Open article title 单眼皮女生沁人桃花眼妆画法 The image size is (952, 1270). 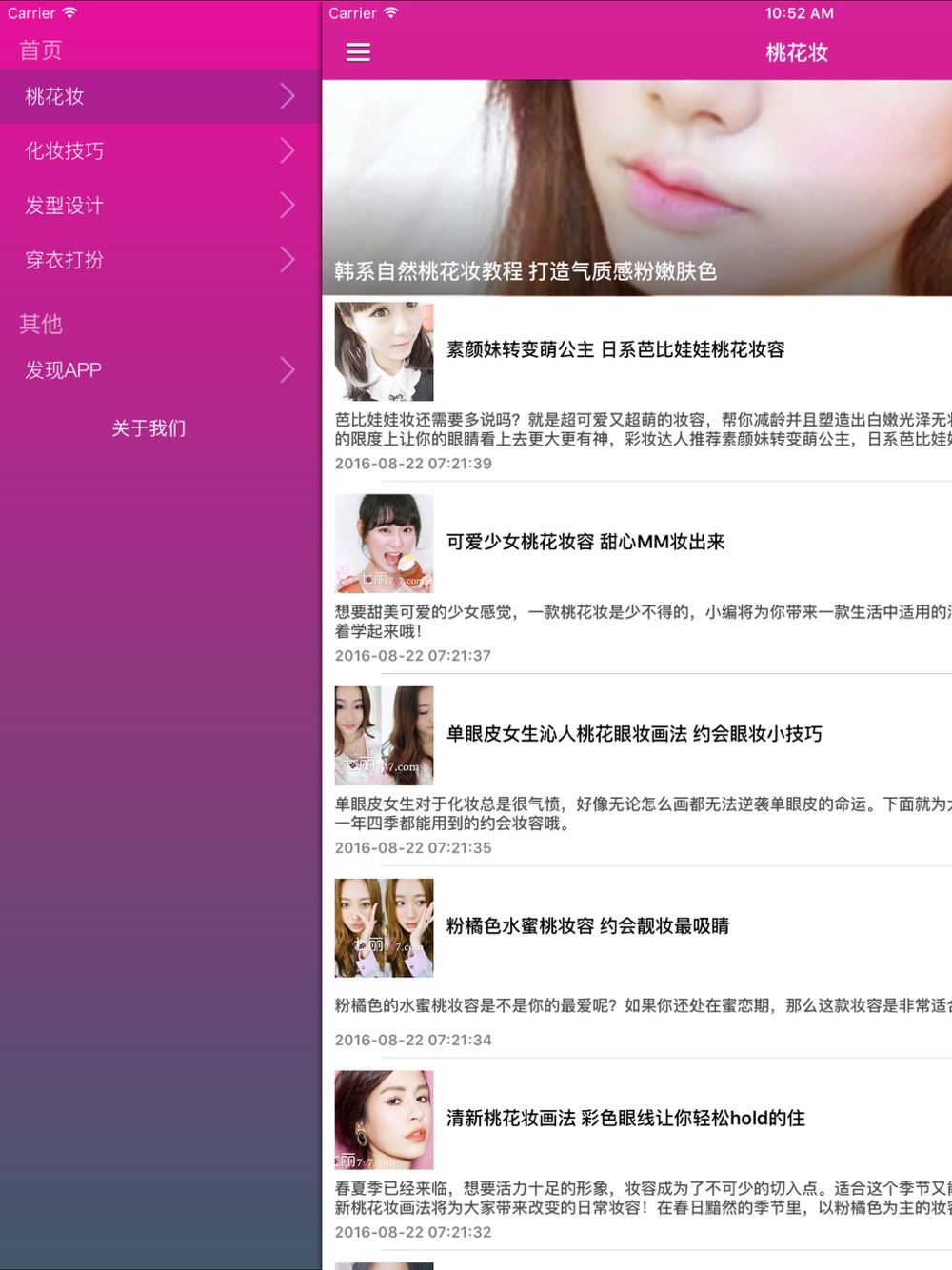(634, 734)
